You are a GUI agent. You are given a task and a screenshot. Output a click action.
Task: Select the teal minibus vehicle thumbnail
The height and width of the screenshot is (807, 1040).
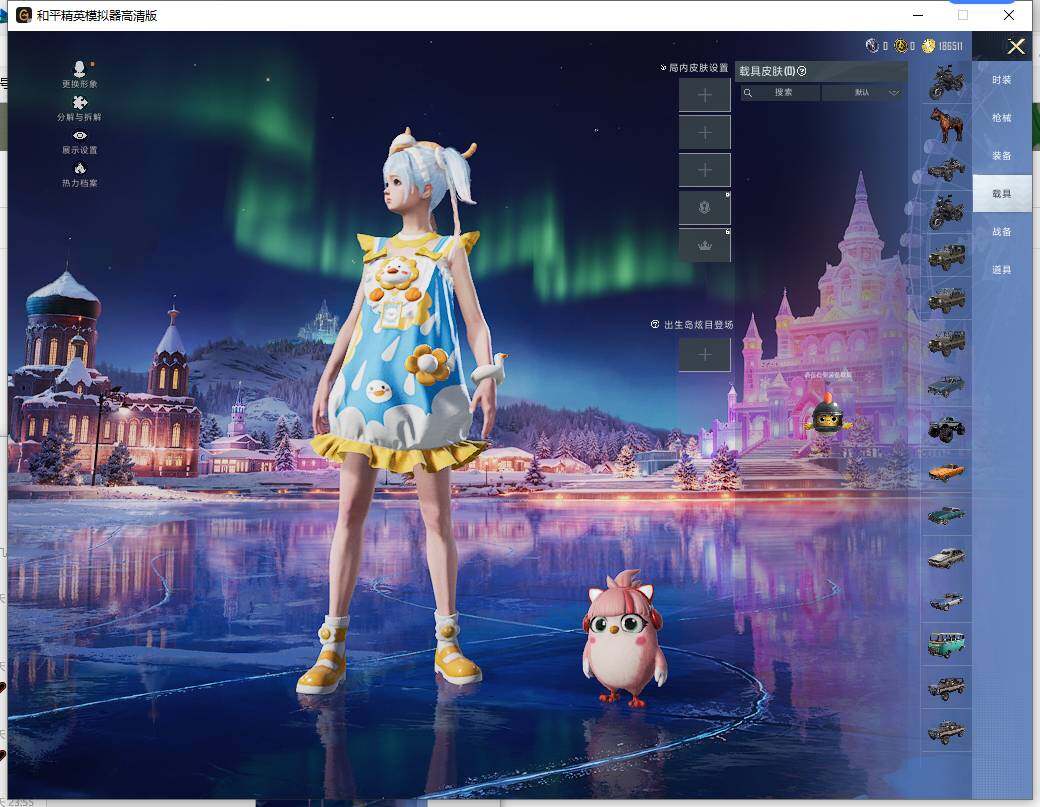[x=946, y=645]
